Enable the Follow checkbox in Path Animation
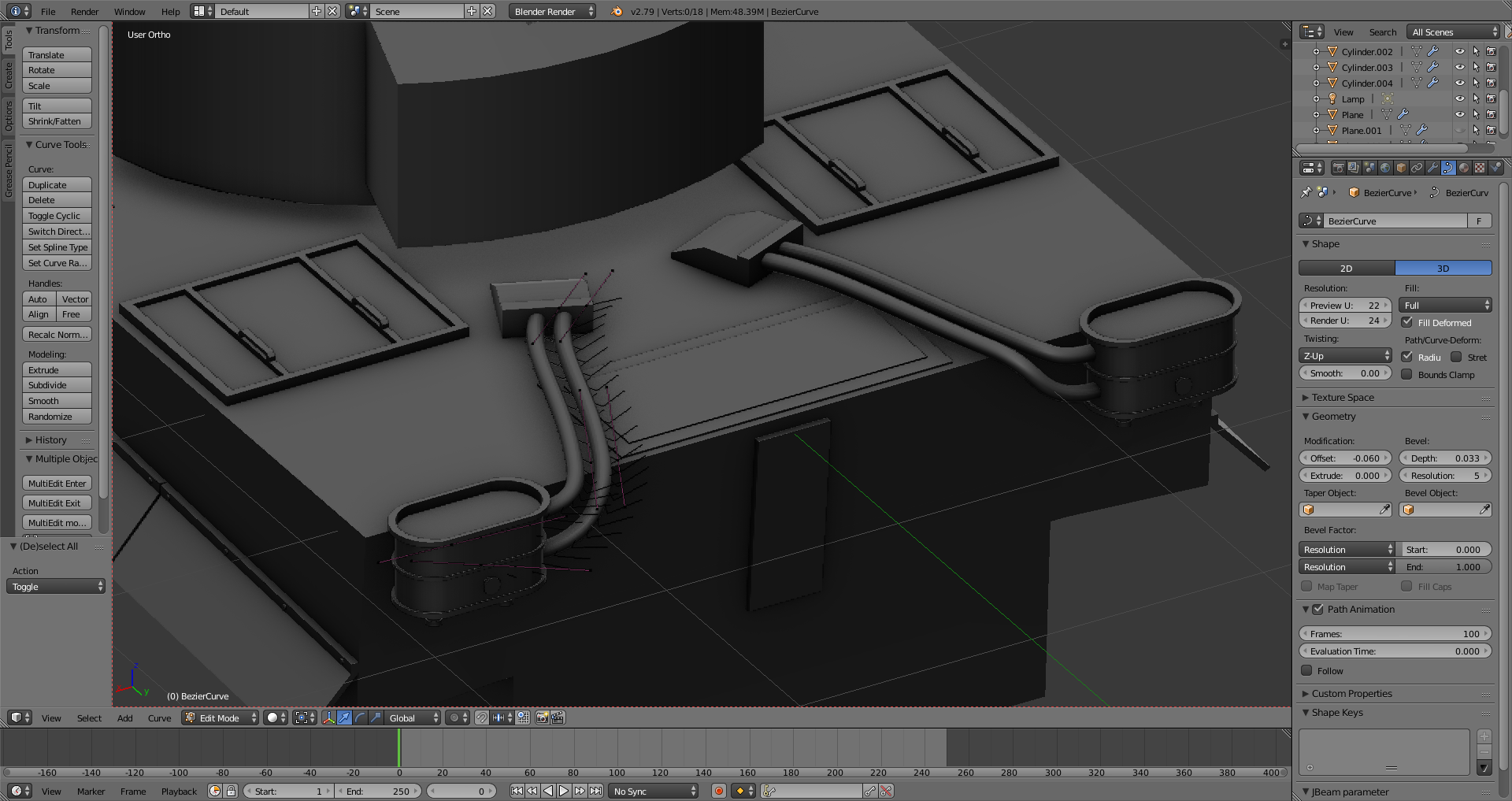Viewport: 1512px width, 801px height. point(1307,671)
